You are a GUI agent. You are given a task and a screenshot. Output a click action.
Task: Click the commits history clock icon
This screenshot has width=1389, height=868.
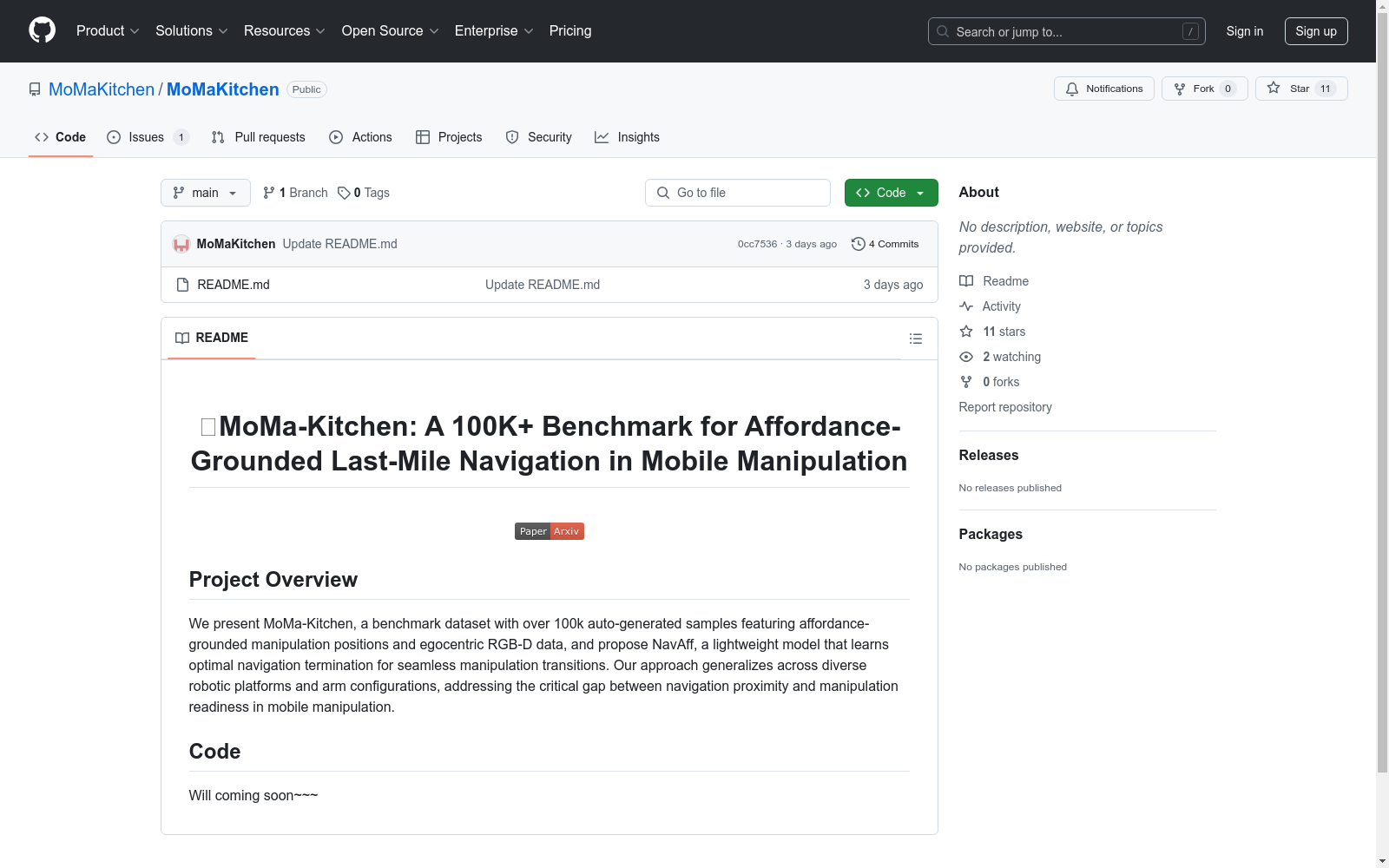pos(859,244)
